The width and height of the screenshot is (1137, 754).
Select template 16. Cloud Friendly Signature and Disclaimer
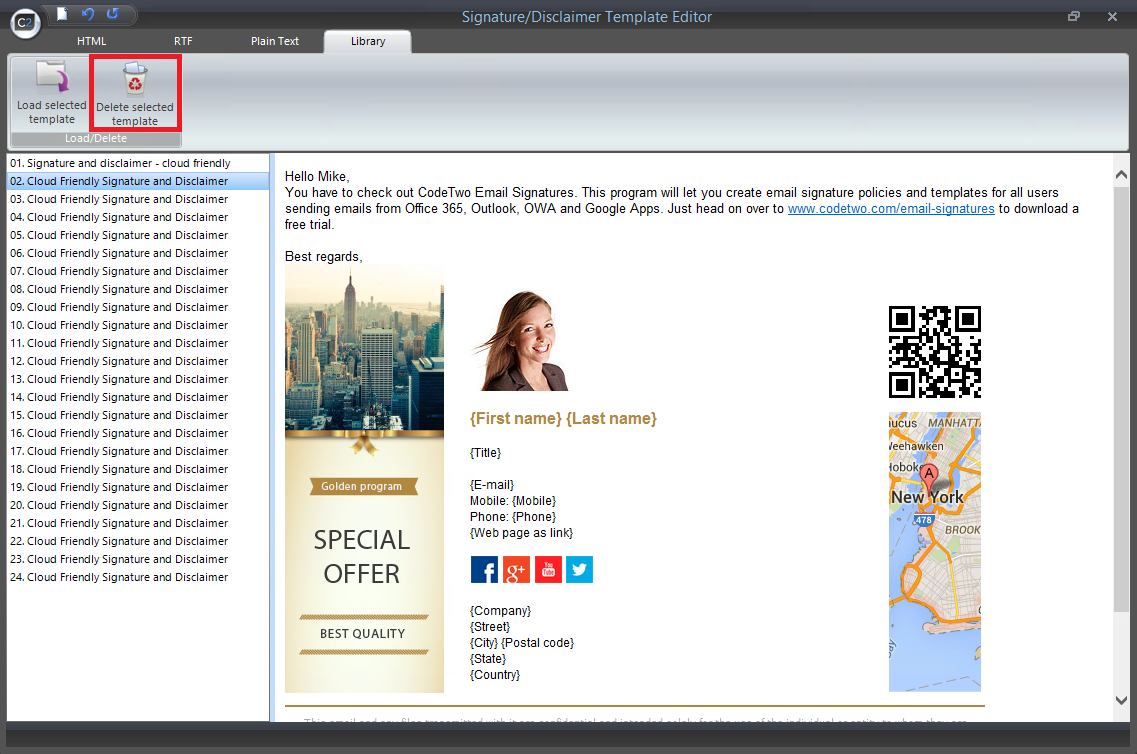click(x=138, y=433)
